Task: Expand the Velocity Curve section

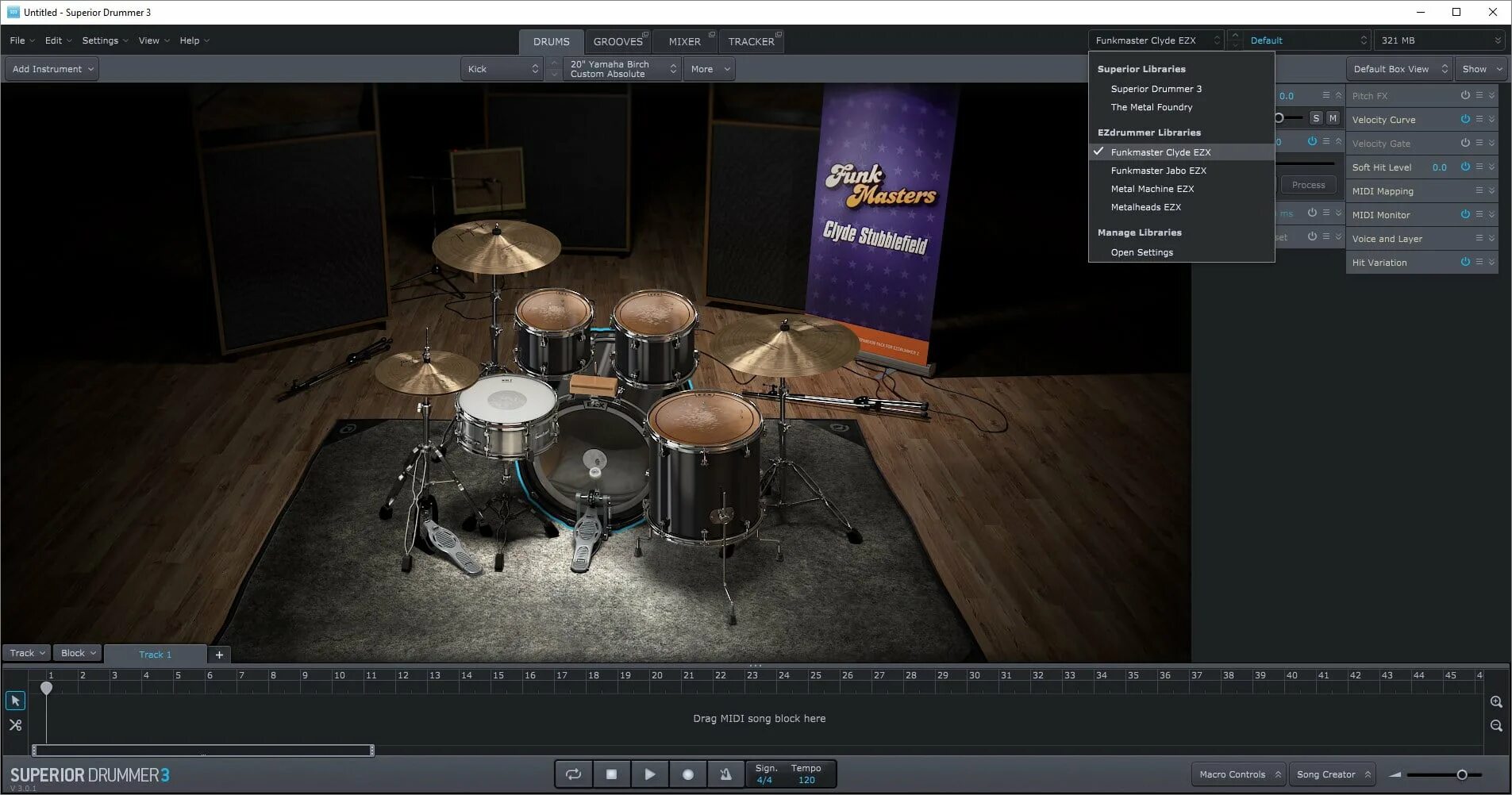Action: click(1492, 119)
